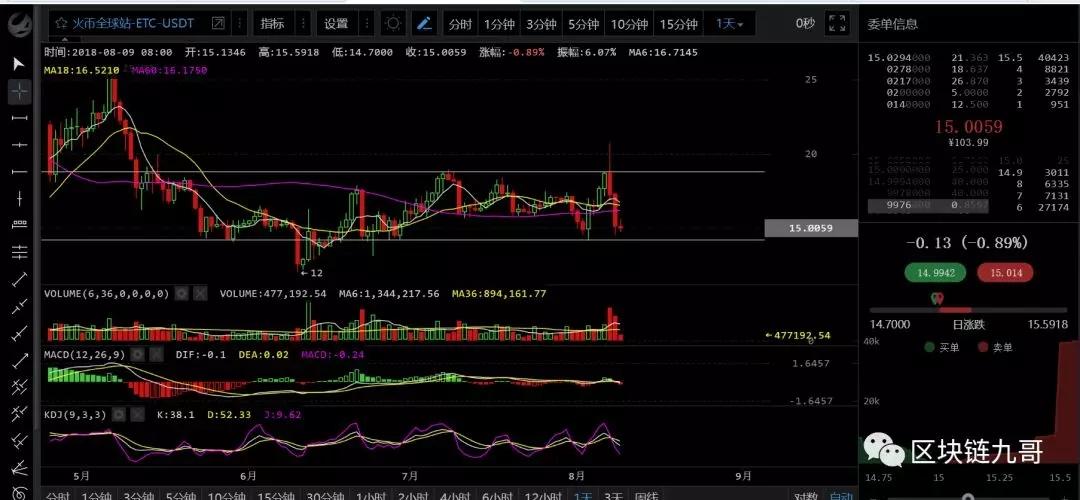Screen dimensions: 1080x500
Task: Click the Huobi flame logo
Action: click(x=19, y=25)
